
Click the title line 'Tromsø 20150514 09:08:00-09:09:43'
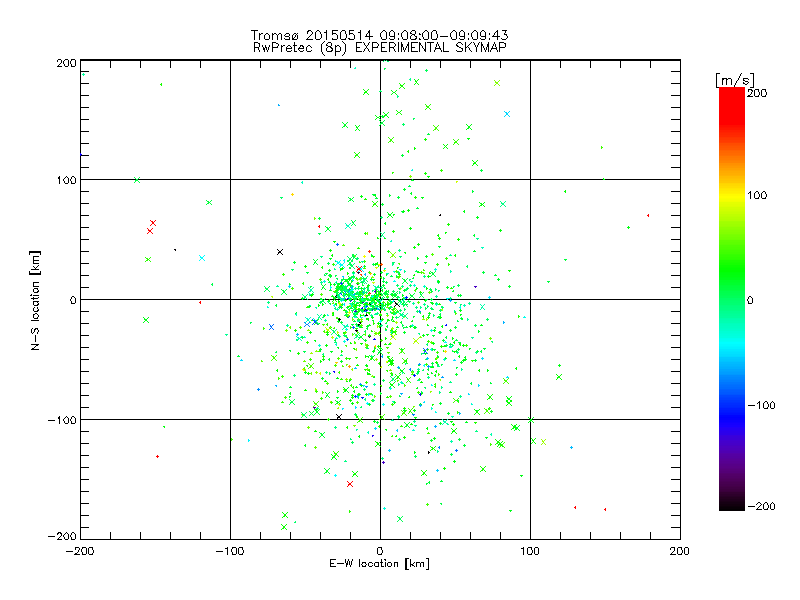(379, 35)
